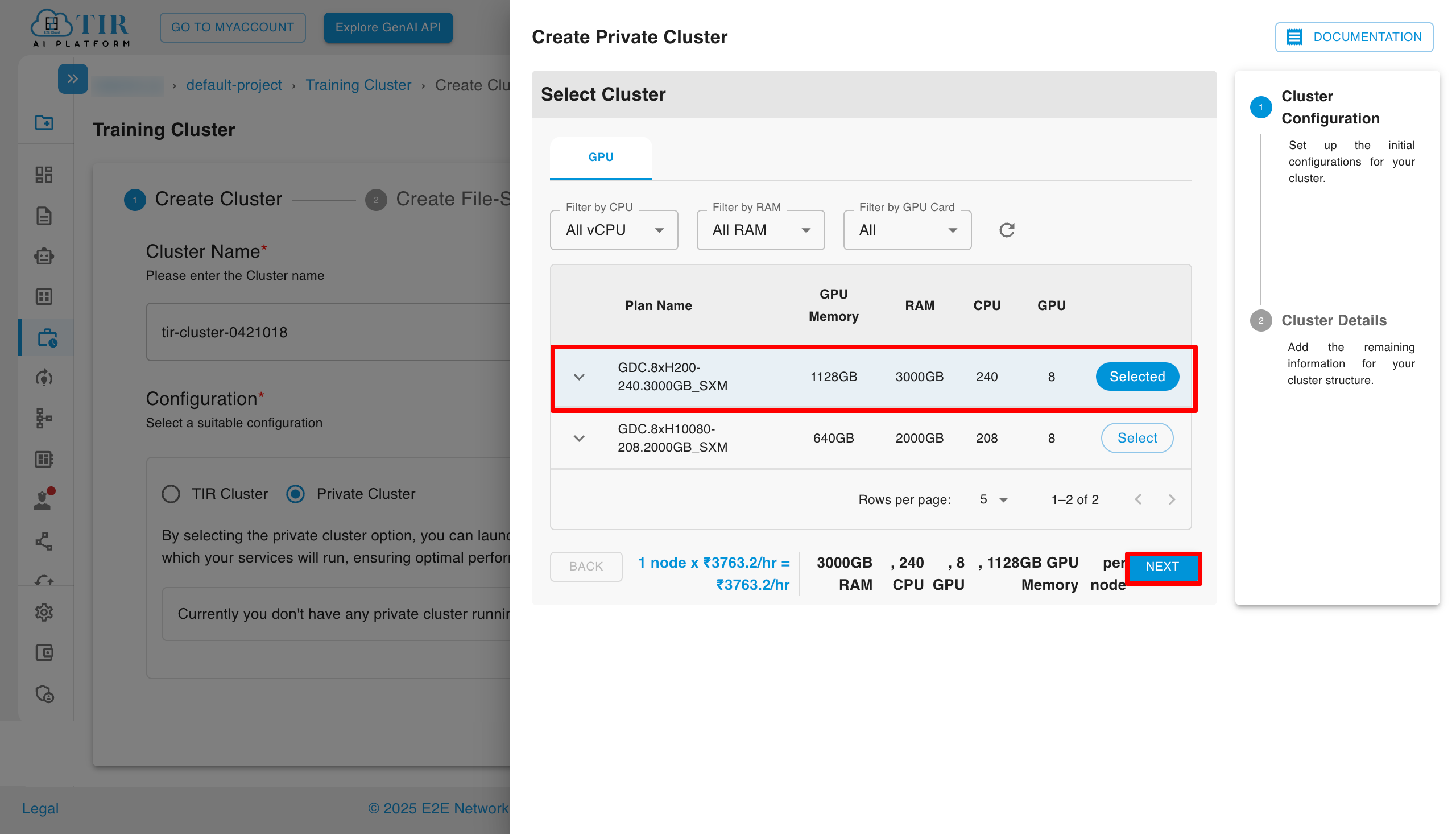Click the TIR AI Platform logo
The image size is (1456, 835).
[x=81, y=27]
